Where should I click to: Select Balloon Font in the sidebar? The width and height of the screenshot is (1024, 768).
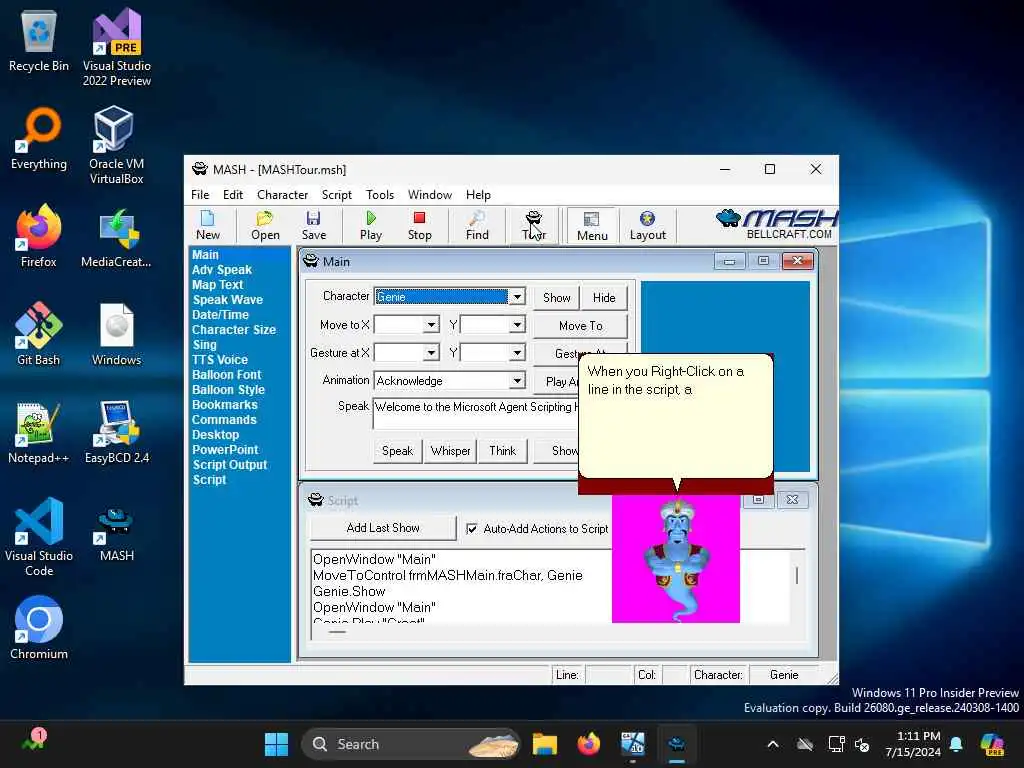(x=227, y=375)
